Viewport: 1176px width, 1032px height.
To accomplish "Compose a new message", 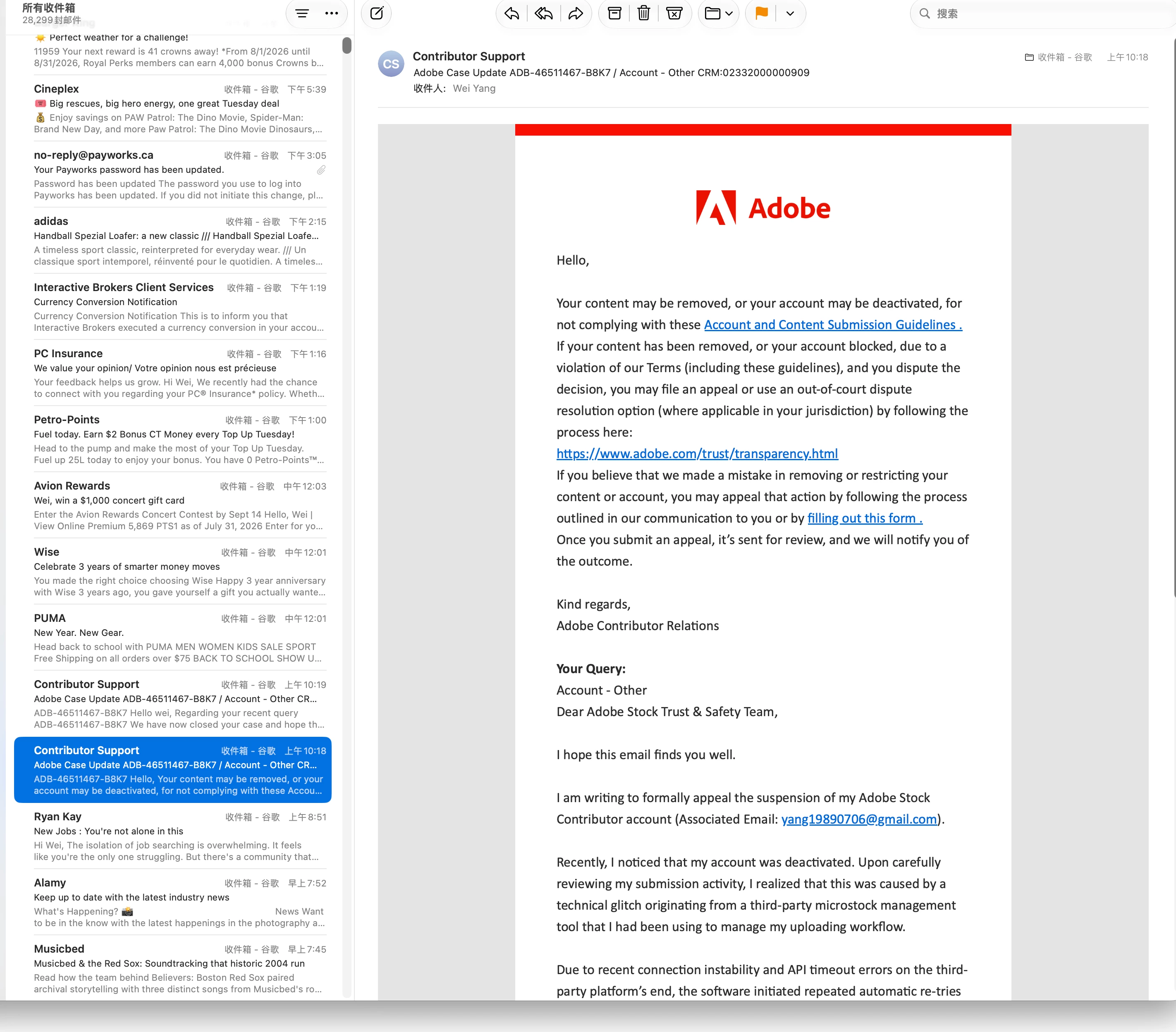I will (x=376, y=13).
